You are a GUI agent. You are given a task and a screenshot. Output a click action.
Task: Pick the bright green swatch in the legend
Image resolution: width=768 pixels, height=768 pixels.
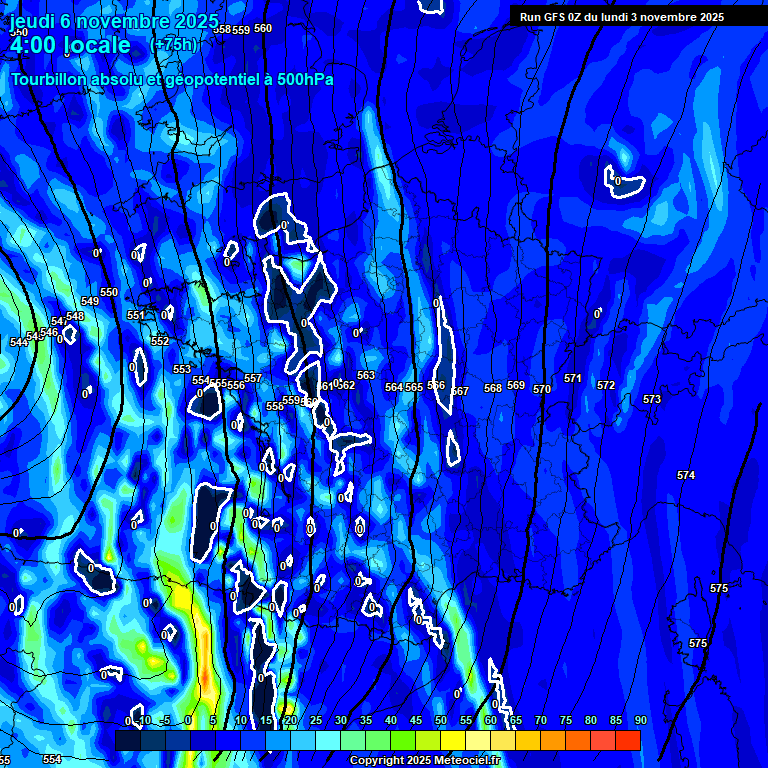click(402, 740)
